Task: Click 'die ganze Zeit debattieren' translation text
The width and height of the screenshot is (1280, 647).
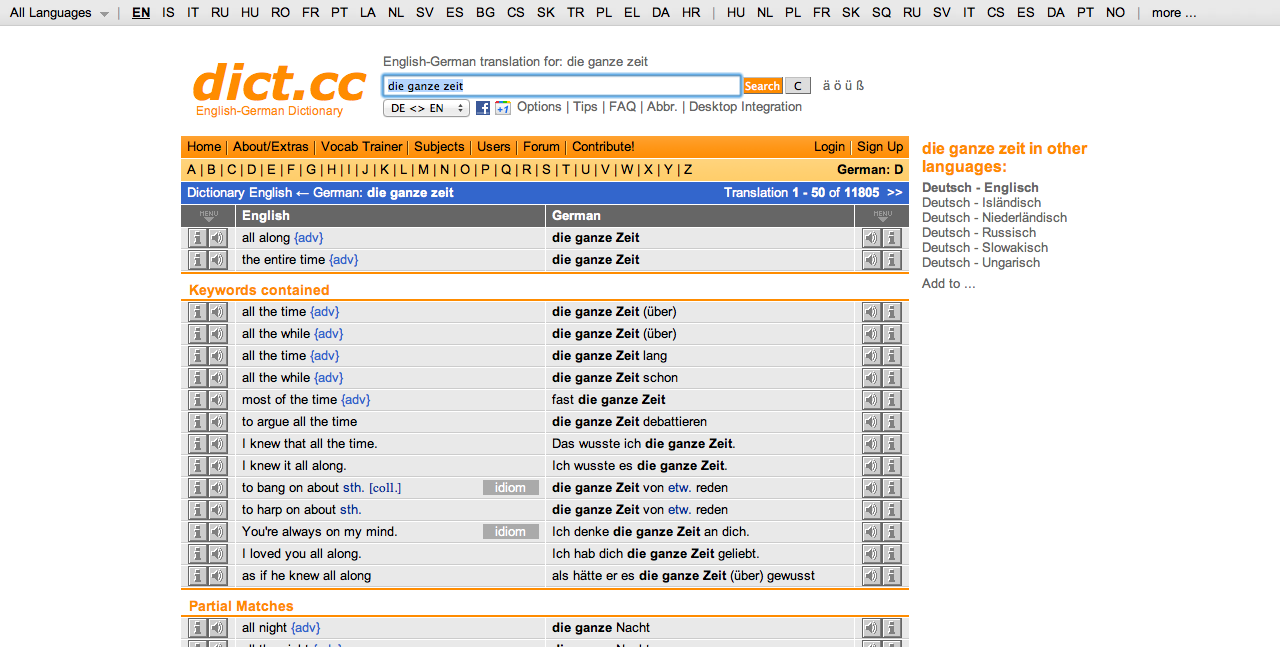Action: pos(629,422)
